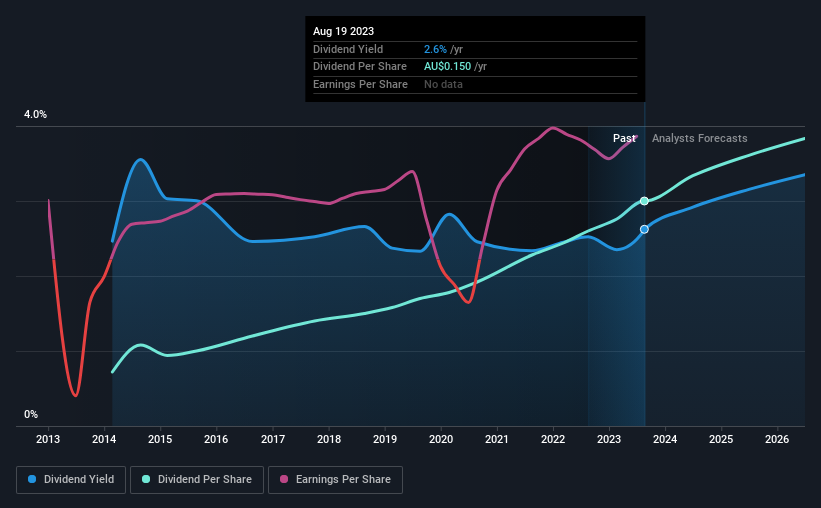Click the AU$0.150 dividend per share value

click(x=448, y=67)
